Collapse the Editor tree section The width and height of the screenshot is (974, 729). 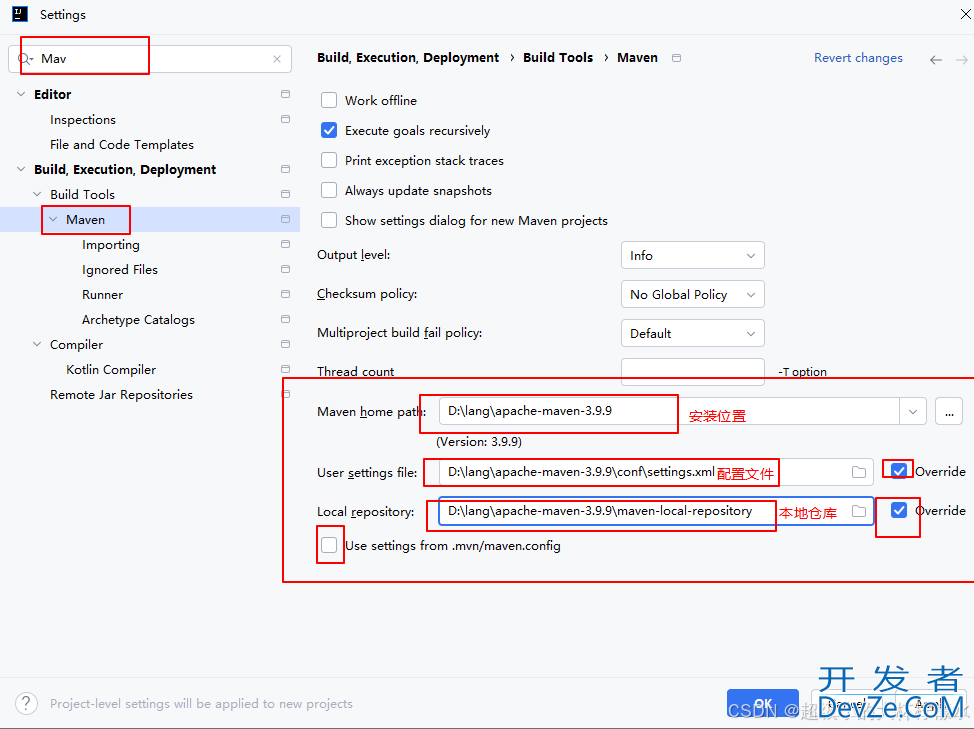pyautogui.click(x=21, y=94)
